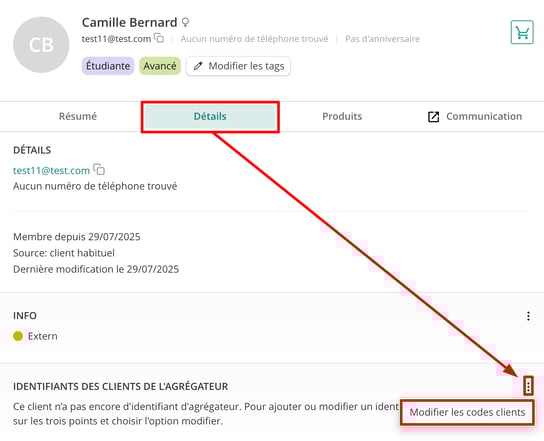The width and height of the screenshot is (544, 441).
Task: Copy email in the Détails section
Action: [x=99, y=169]
